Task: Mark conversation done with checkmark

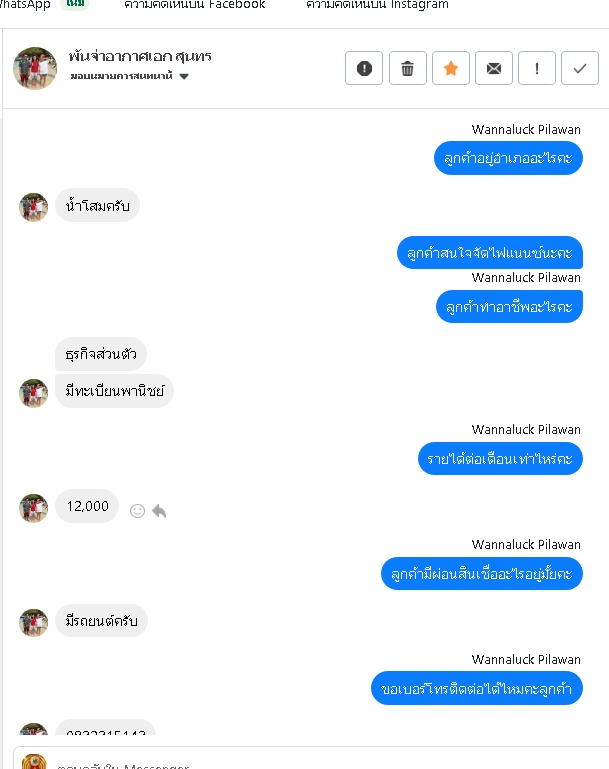Action: (580, 68)
